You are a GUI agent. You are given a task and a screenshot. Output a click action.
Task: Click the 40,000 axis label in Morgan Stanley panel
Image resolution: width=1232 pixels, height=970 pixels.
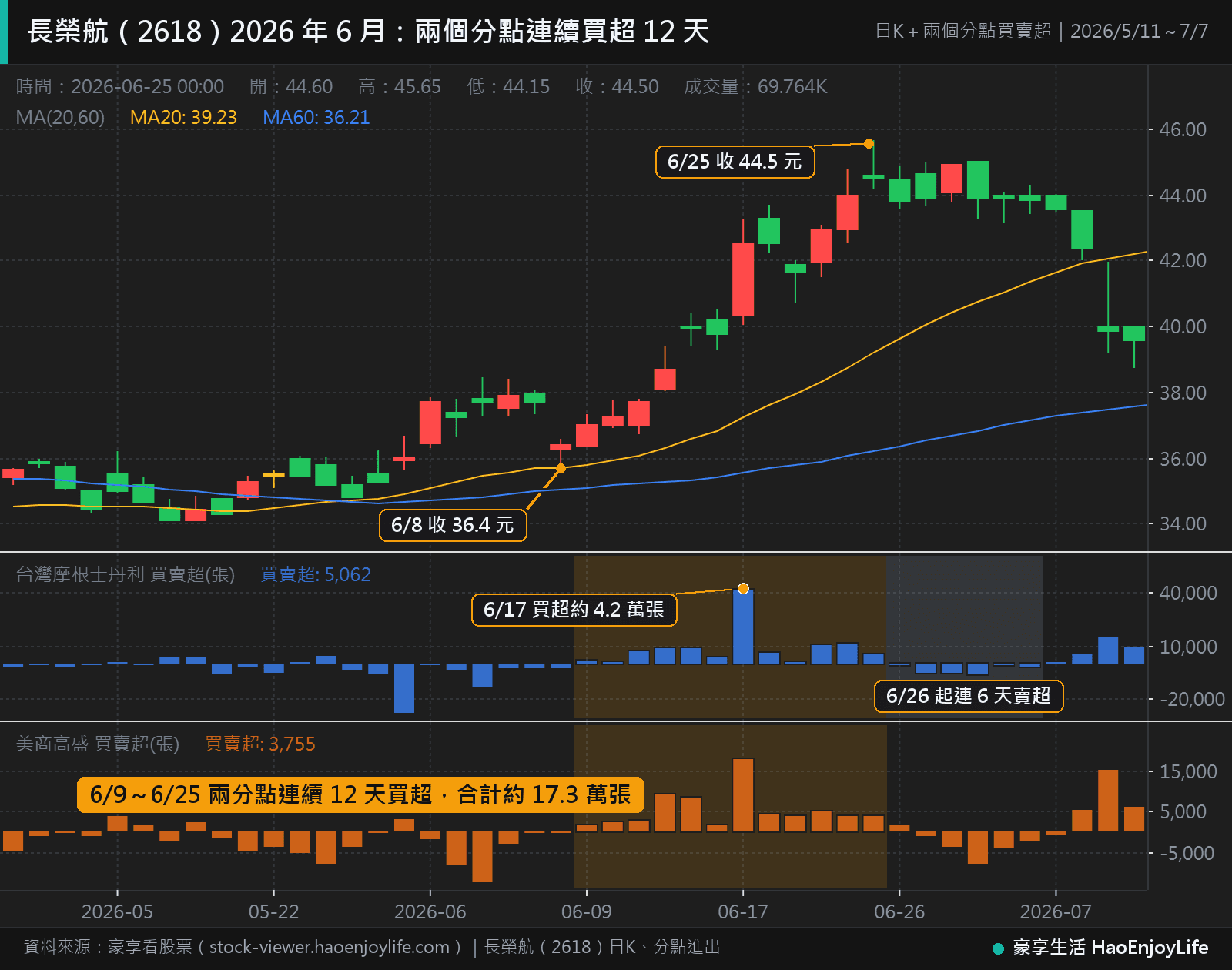click(x=1188, y=593)
